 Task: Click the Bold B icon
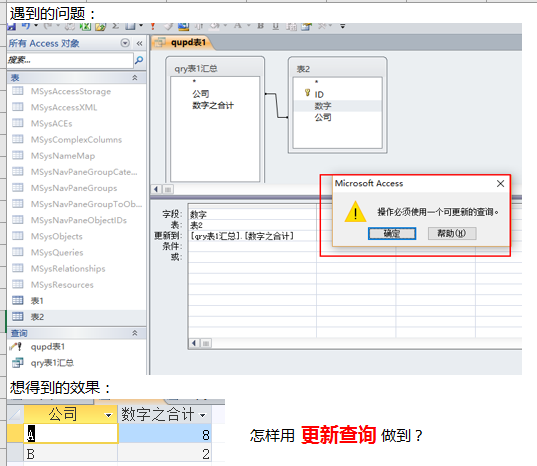pos(261,26)
